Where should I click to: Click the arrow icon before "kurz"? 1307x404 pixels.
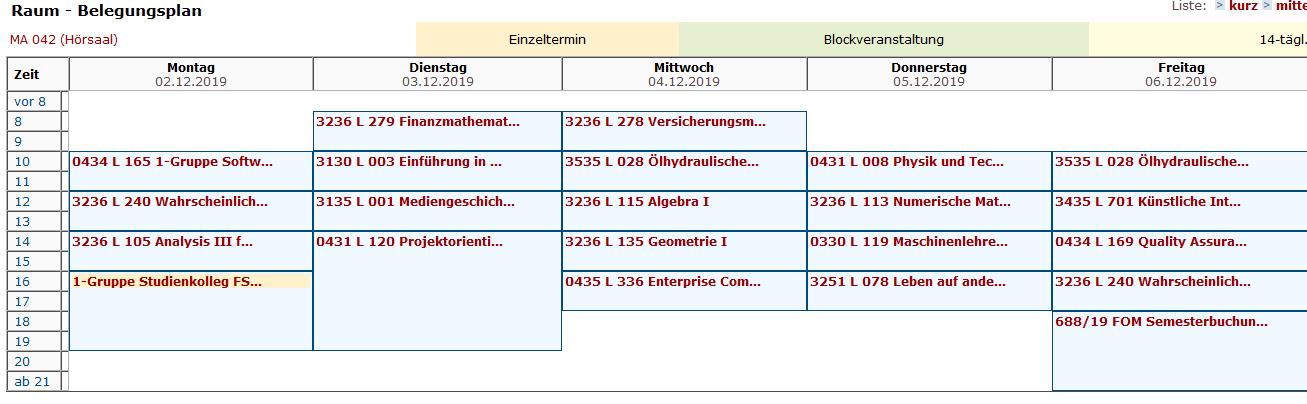pos(1220,6)
